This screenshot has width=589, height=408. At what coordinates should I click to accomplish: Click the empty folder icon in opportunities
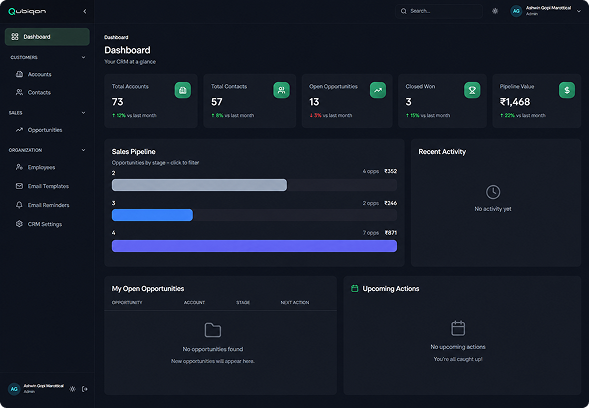[213, 330]
